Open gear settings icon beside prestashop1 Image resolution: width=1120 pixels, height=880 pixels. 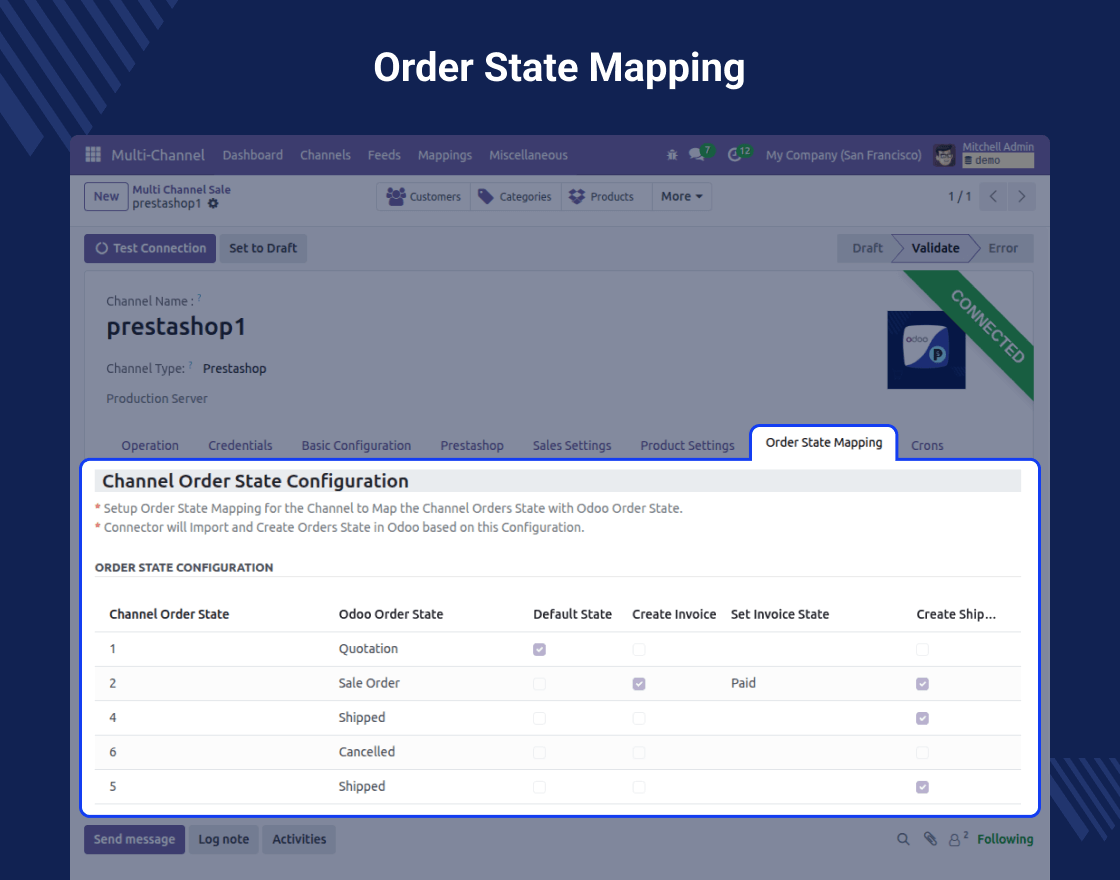213,204
